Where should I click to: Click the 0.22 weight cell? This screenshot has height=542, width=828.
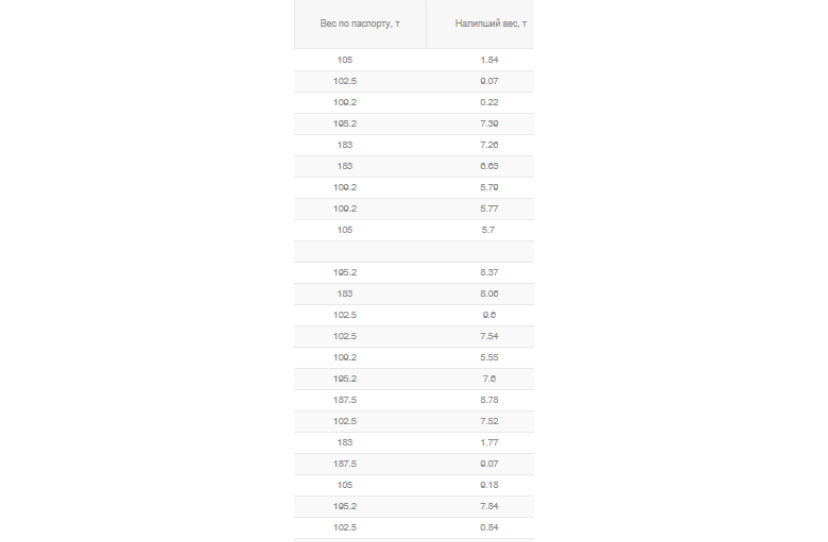click(489, 102)
